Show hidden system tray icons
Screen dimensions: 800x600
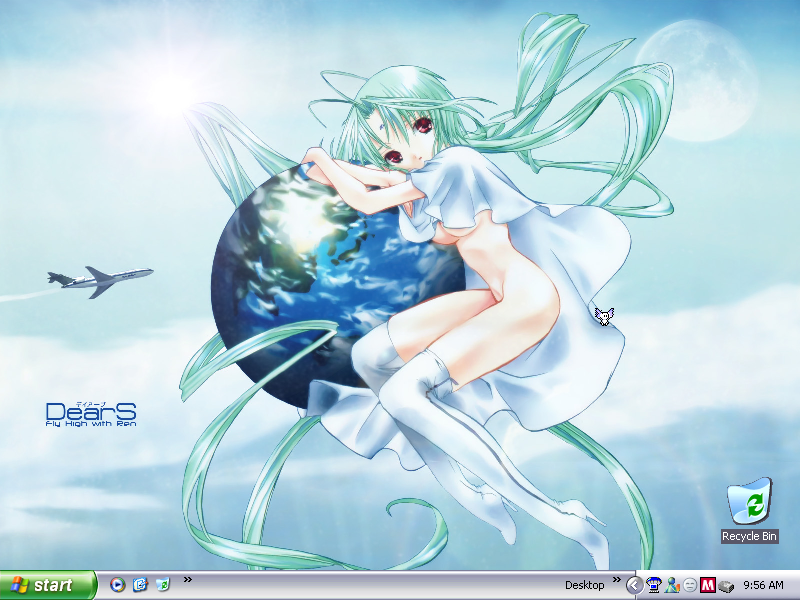[x=634, y=585]
